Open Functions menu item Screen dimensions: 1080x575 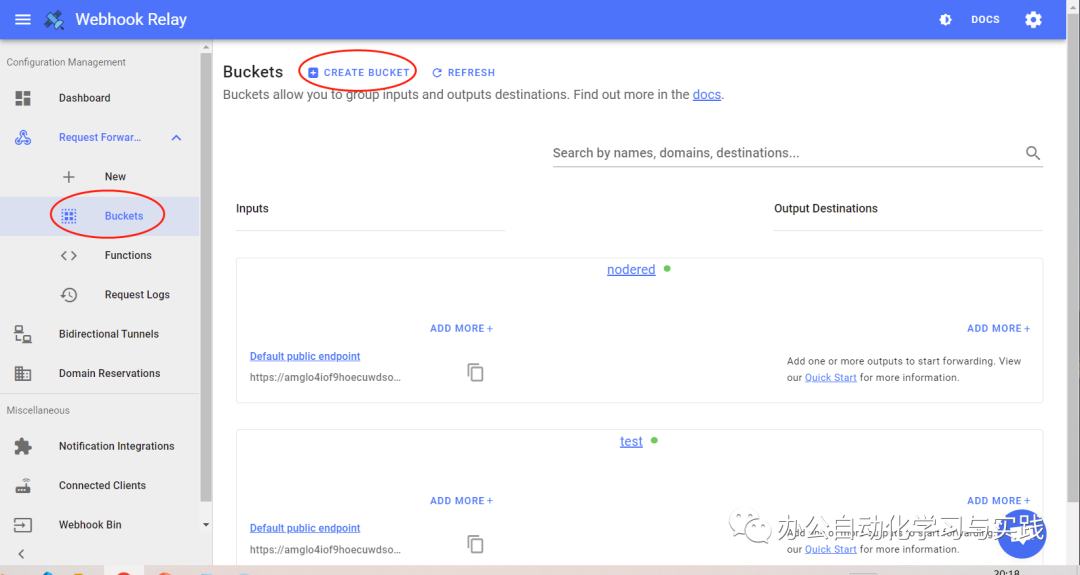coord(128,255)
